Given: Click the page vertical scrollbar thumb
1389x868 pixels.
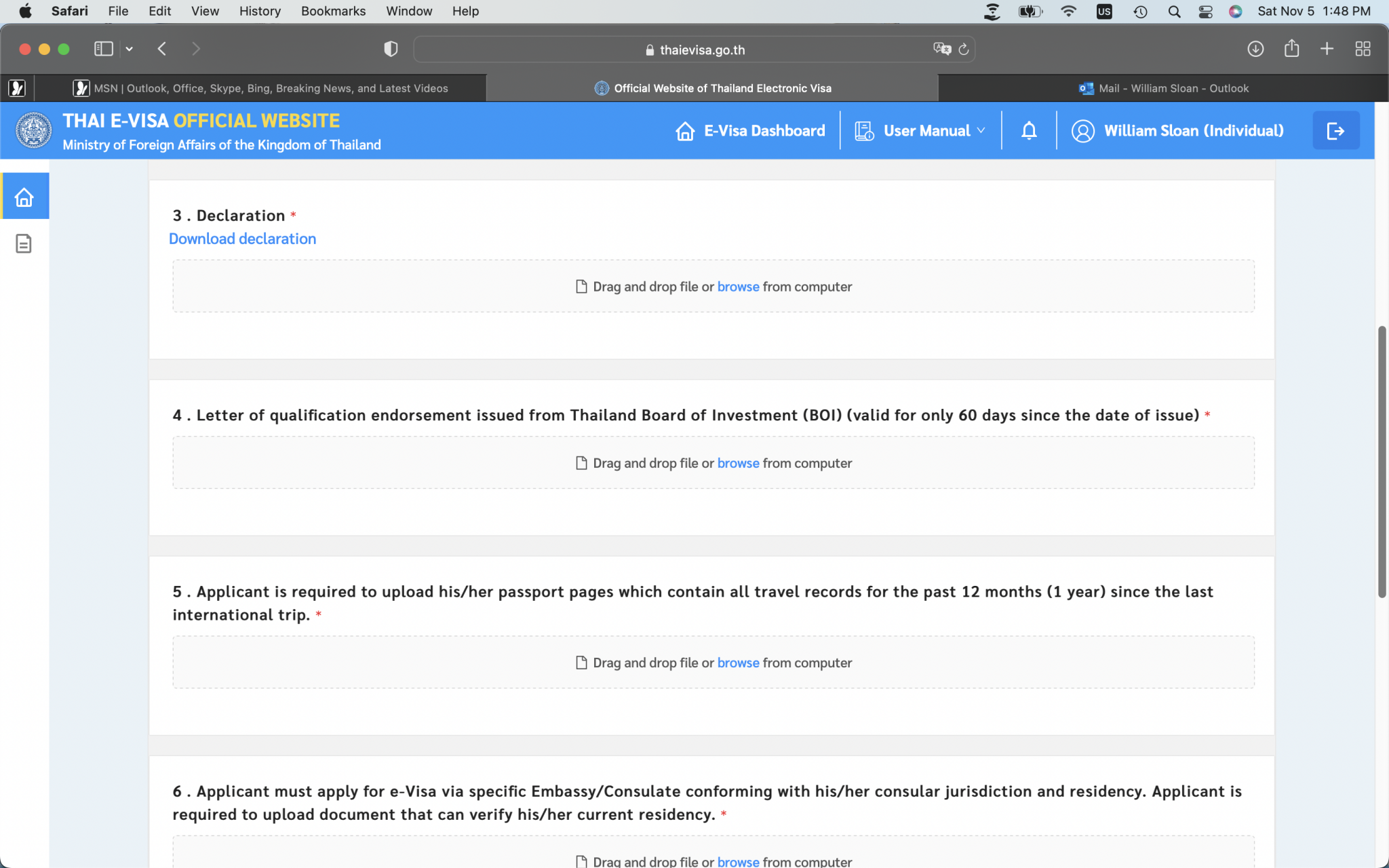Looking at the screenshot, I should (1382, 462).
